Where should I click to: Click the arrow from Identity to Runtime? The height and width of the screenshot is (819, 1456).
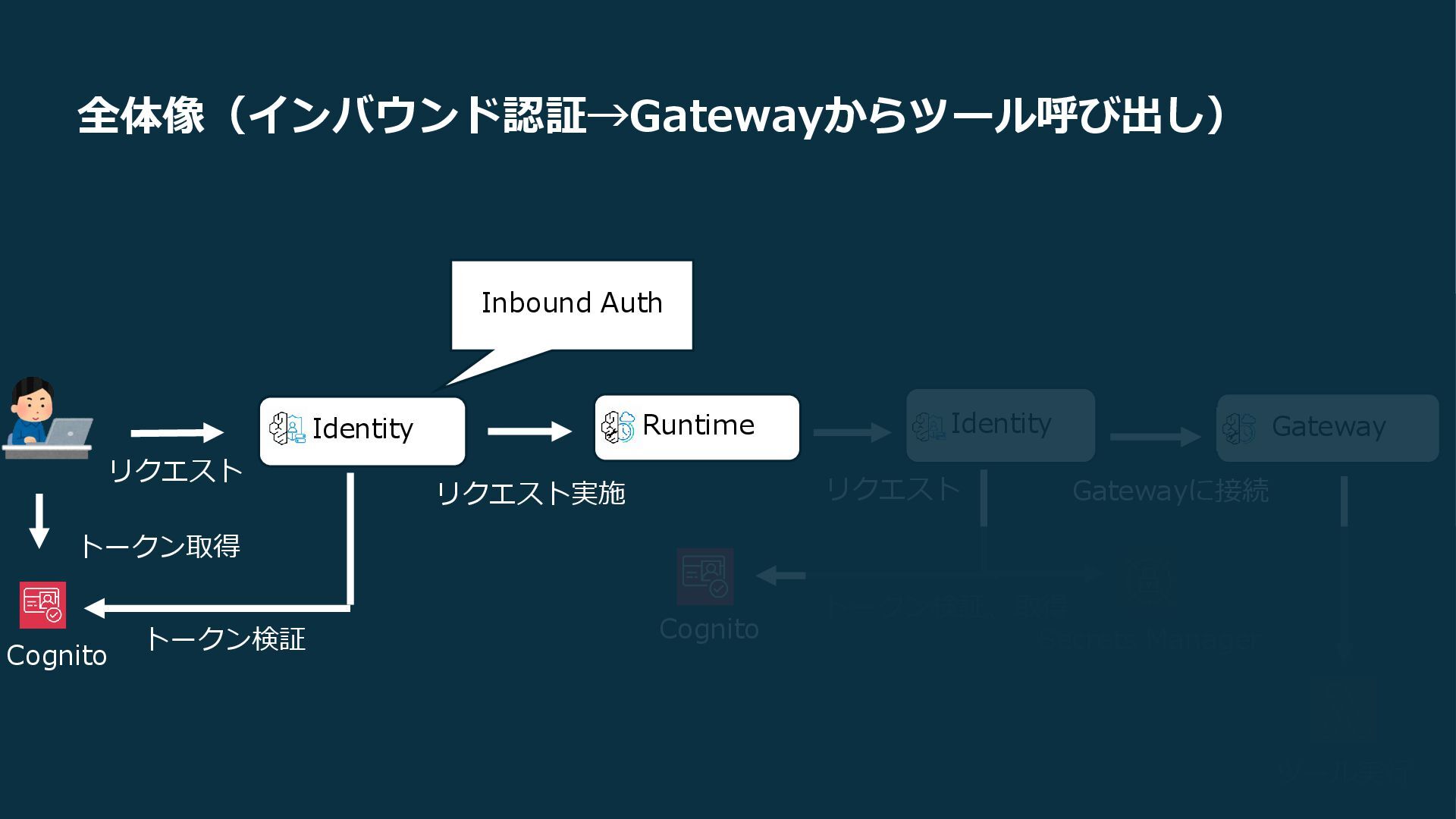(x=529, y=431)
